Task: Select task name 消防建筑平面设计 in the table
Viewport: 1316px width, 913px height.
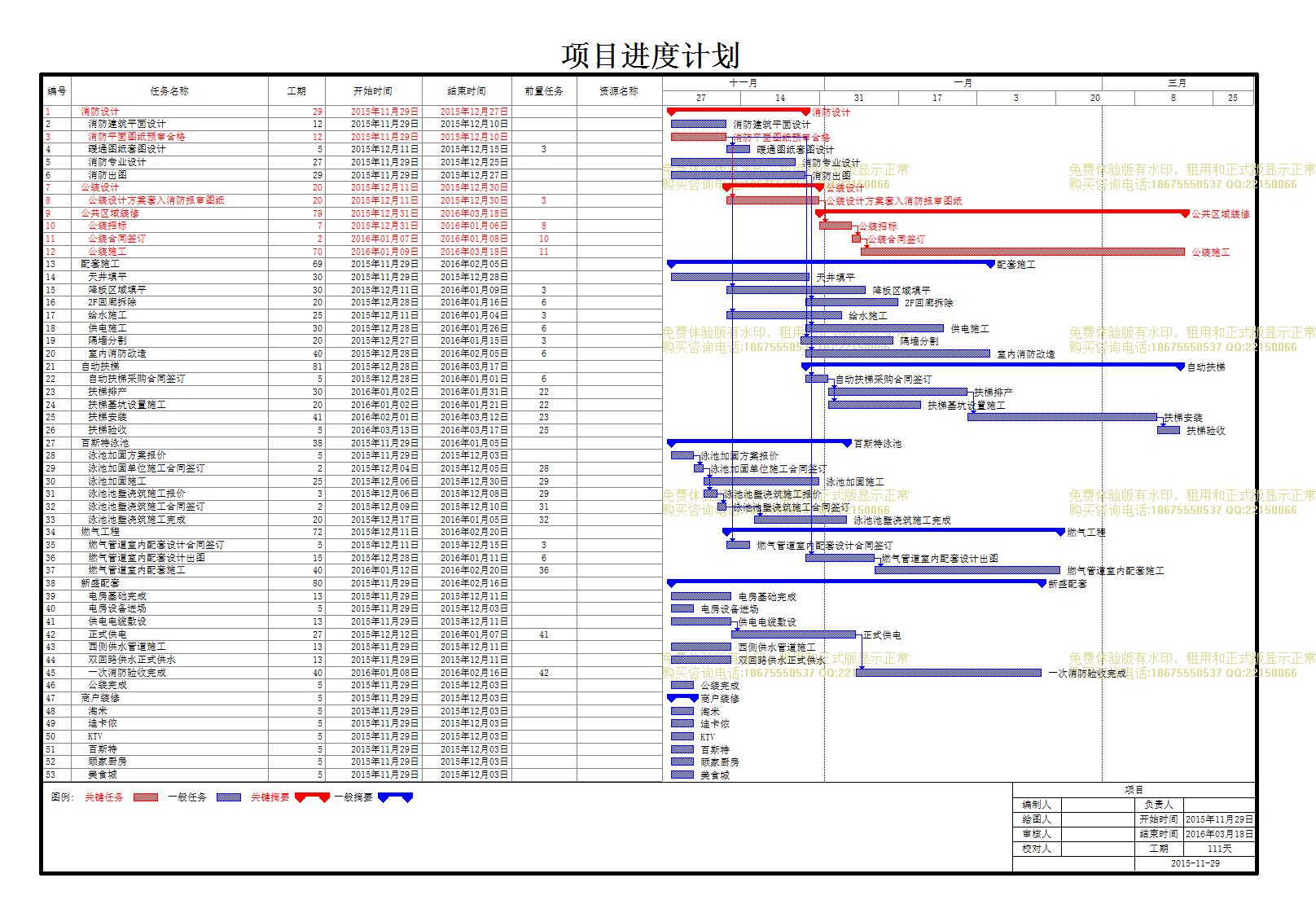Action: pos(127,124)
